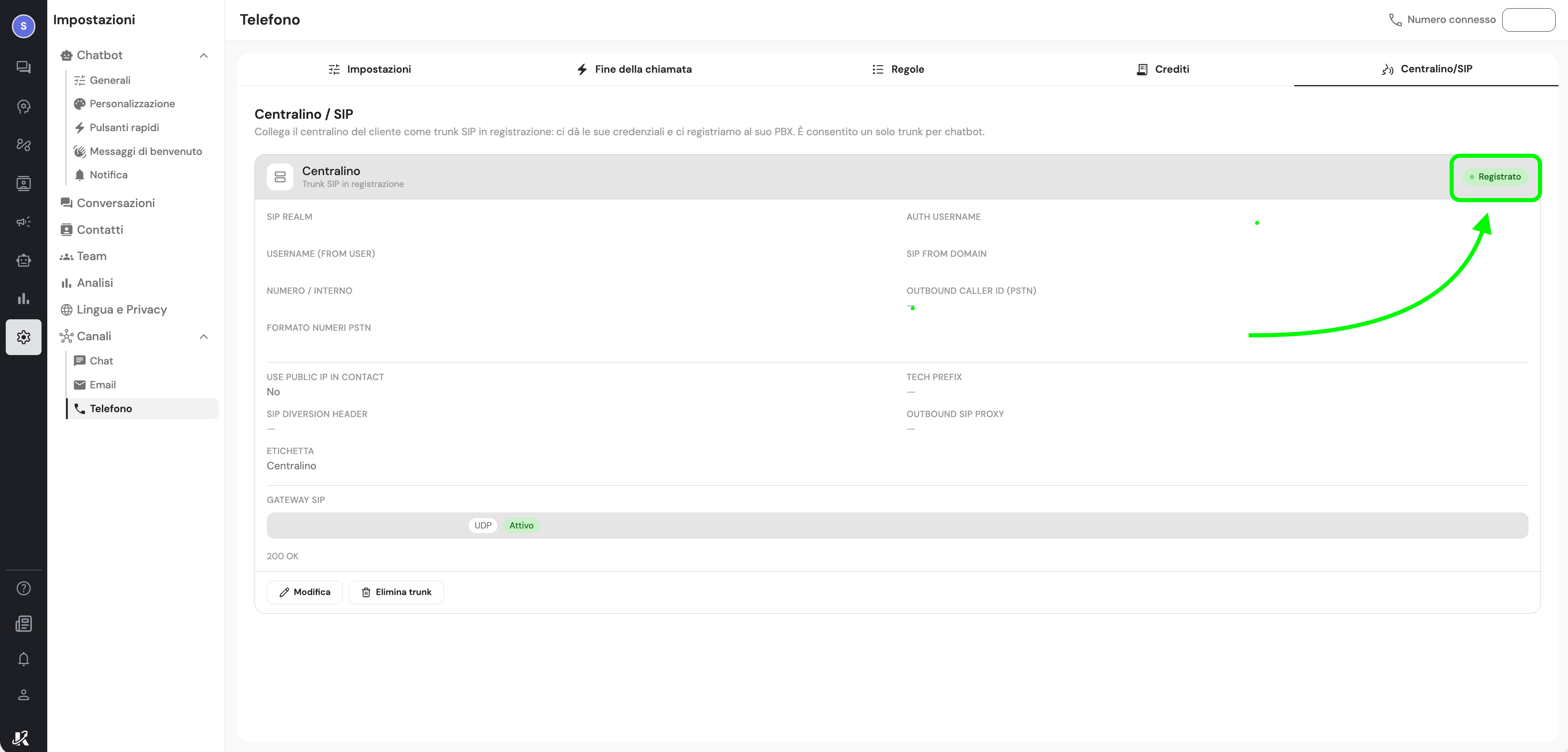This screenshot has width=1568, height=752.
Task: Switch to the Impostazioni tab
Action: pyautogui.click(x=370, y=69)
